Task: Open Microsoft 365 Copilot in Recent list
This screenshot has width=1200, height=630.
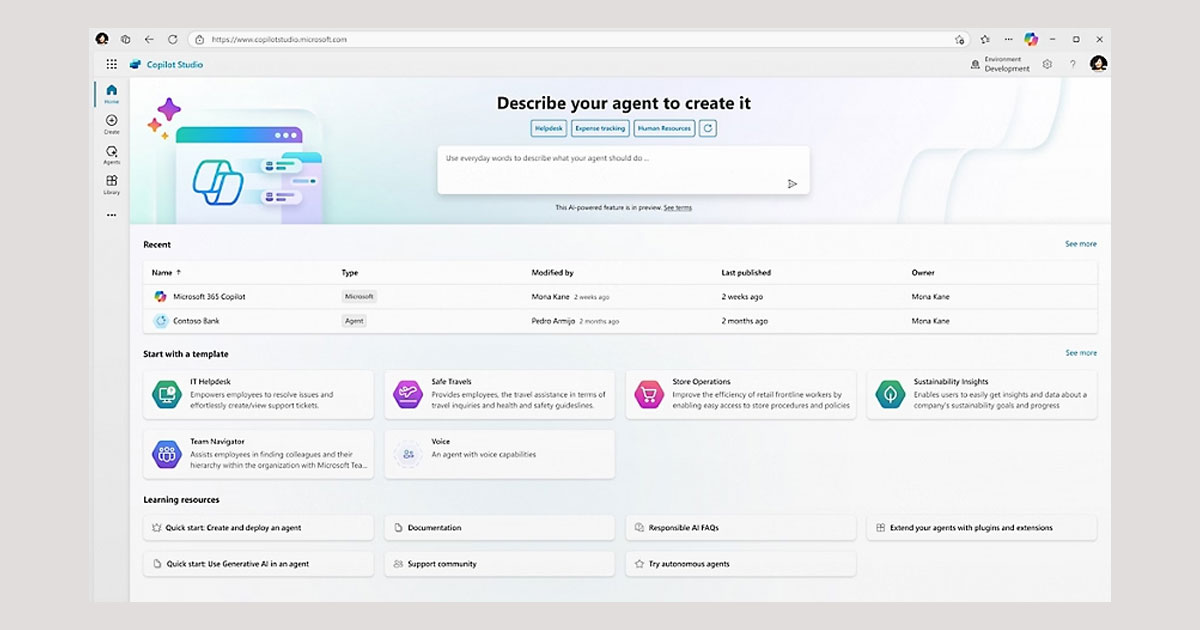Action: click(x=209, y=297)
